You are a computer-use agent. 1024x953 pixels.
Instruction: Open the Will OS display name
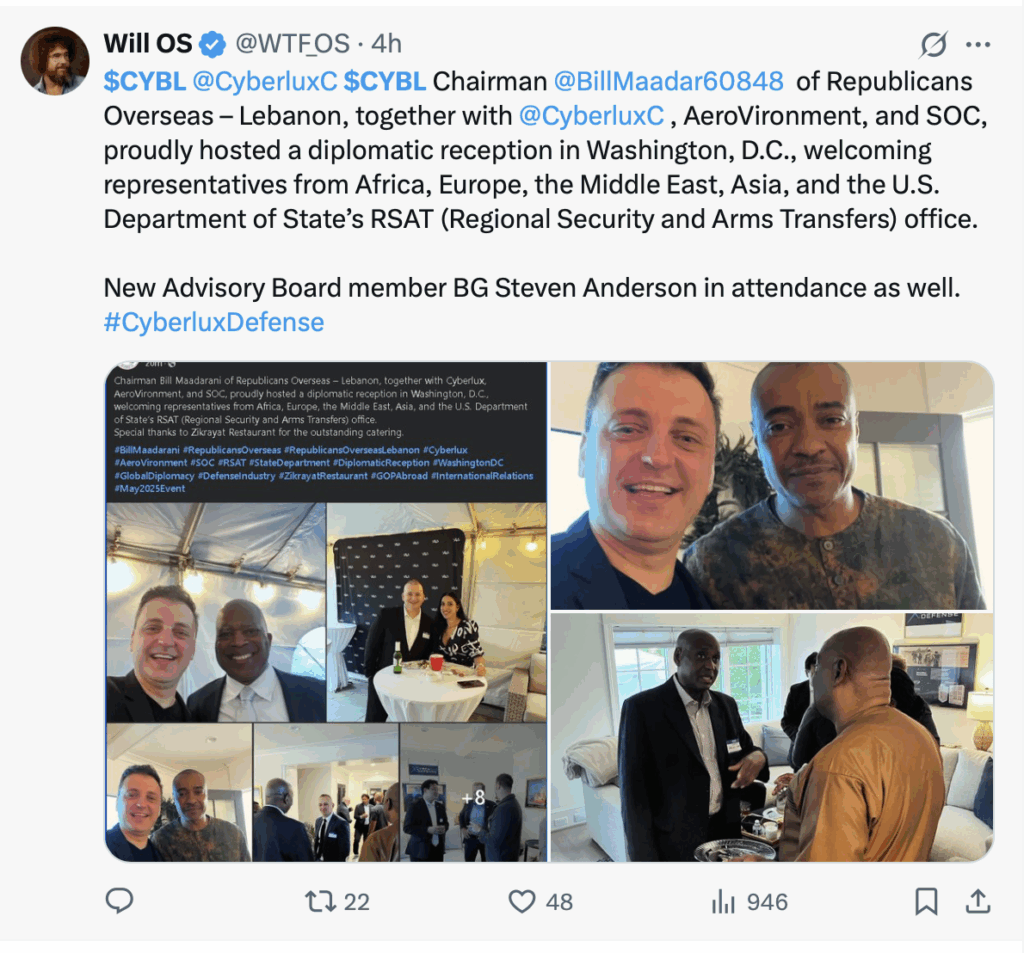point(148,44)
